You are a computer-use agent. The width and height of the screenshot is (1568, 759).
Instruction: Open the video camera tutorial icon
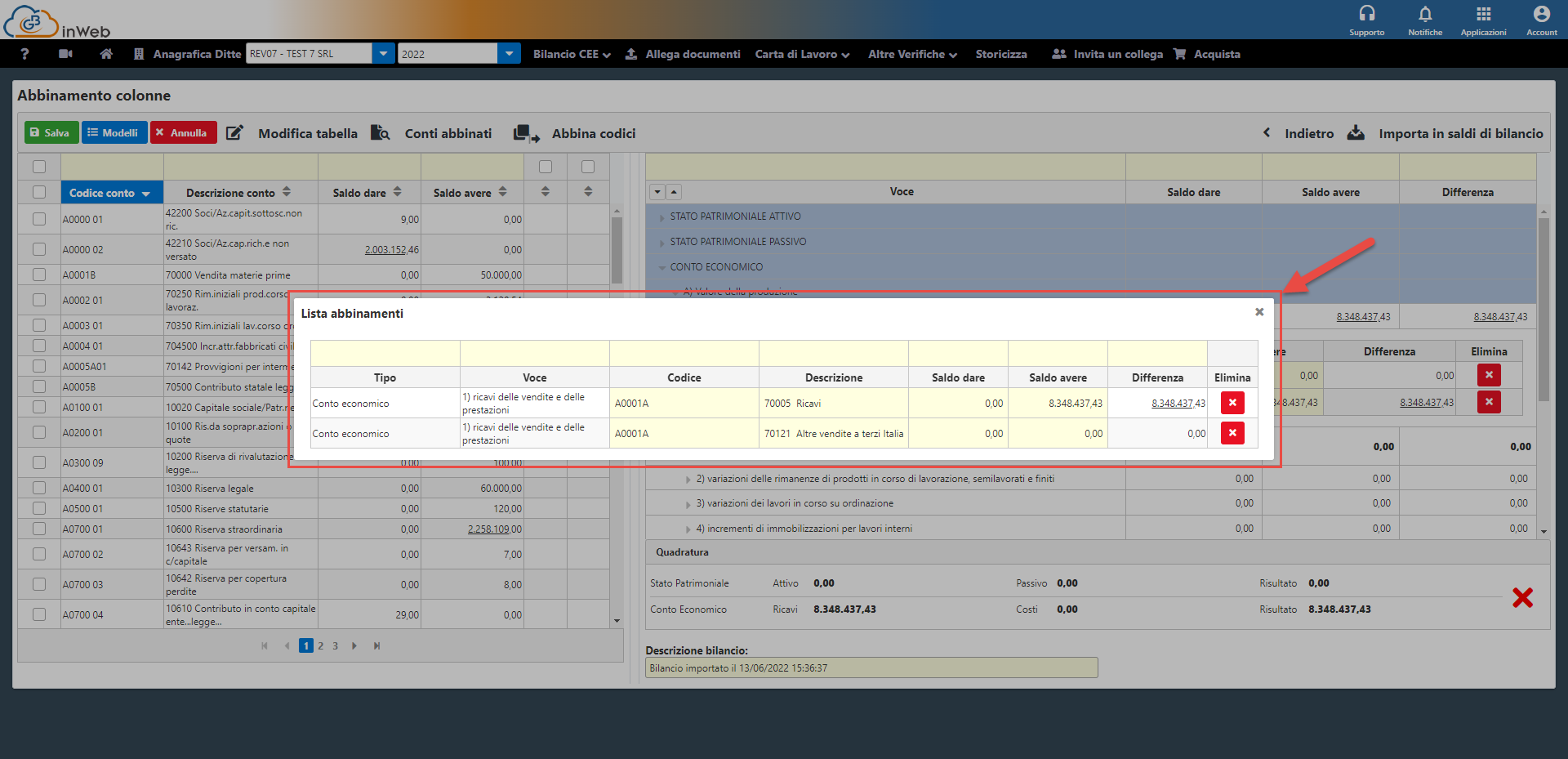tap(66, 54)
